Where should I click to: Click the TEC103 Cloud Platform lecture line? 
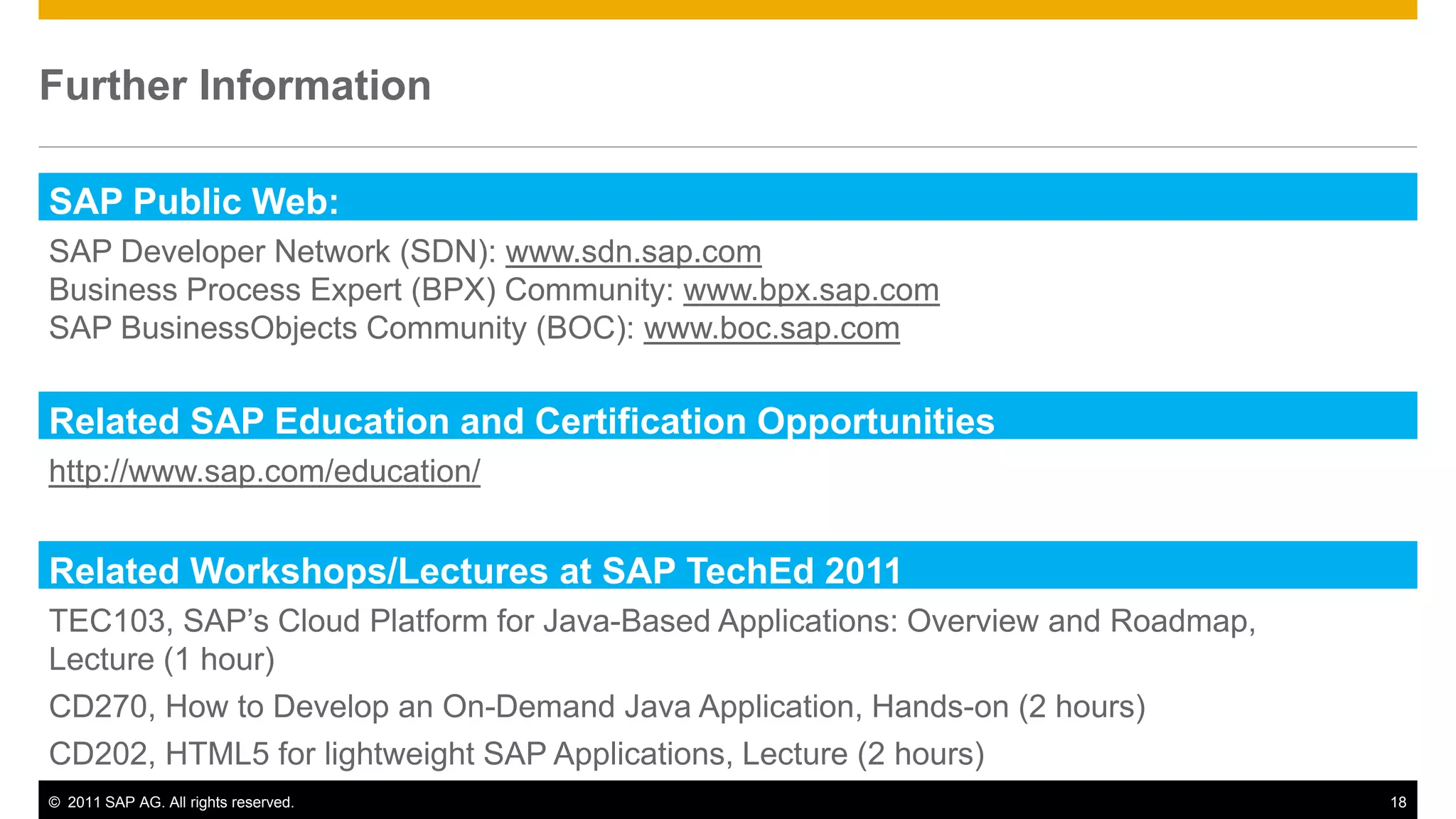tap(651, 621)
